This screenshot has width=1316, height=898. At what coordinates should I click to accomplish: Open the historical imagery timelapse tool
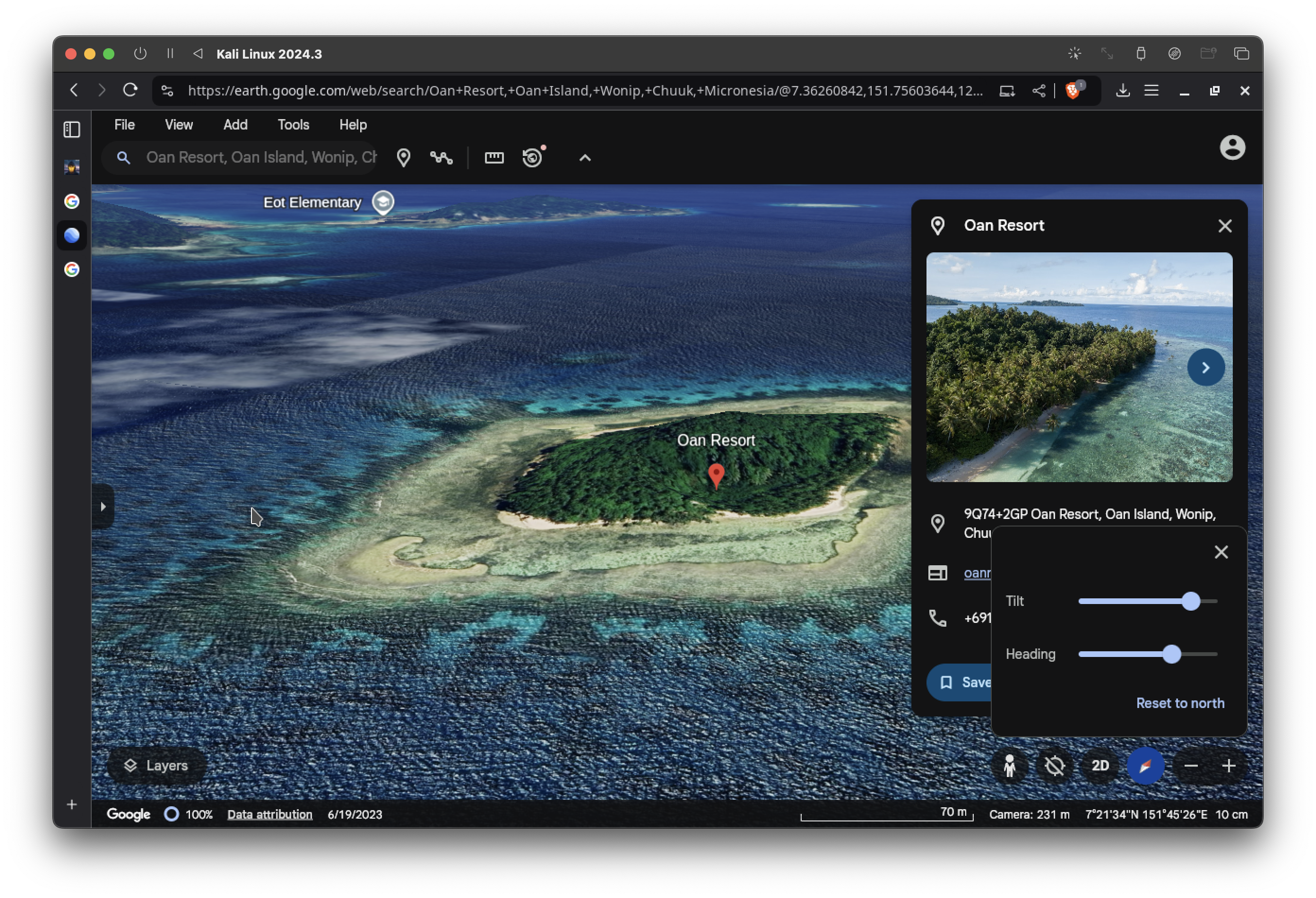tap(533, 157)
